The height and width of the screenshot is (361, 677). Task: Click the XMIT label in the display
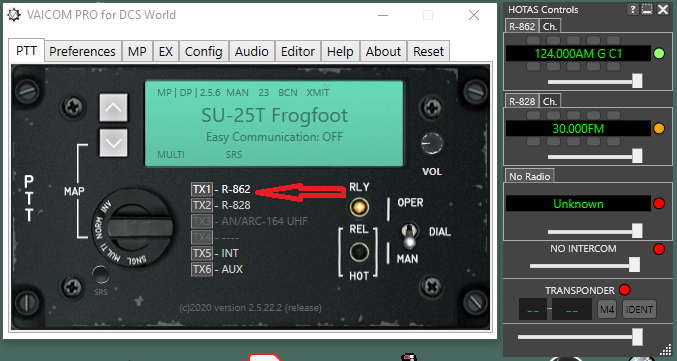[318, 92]
